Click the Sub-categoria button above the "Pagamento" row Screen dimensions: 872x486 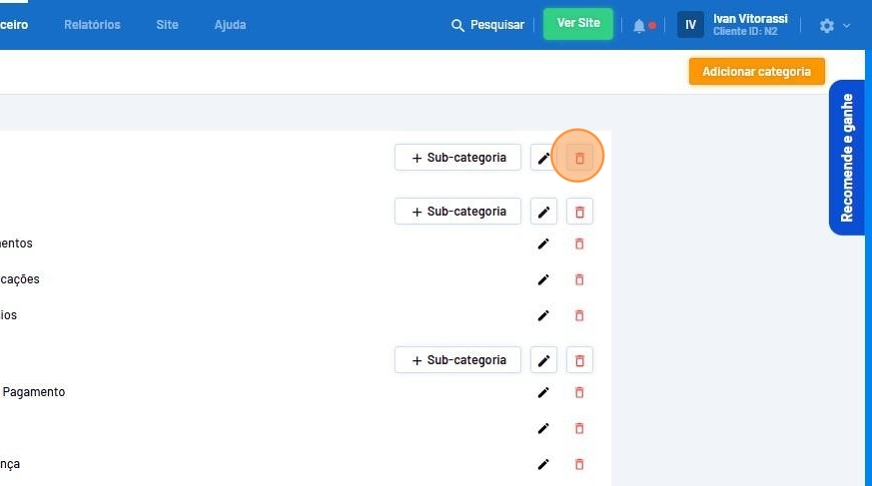tap(458, 360)
